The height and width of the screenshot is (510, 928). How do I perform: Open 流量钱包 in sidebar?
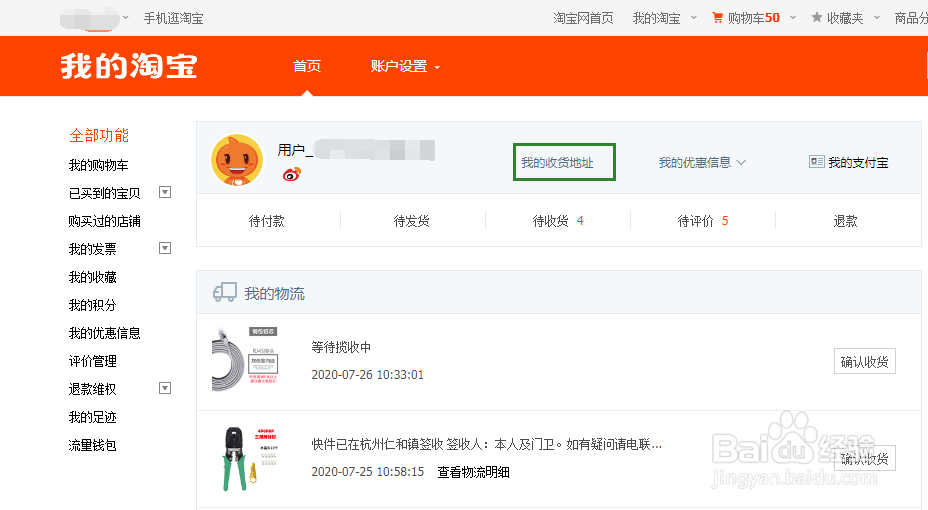pyautogui.click(x=92, y=445)
